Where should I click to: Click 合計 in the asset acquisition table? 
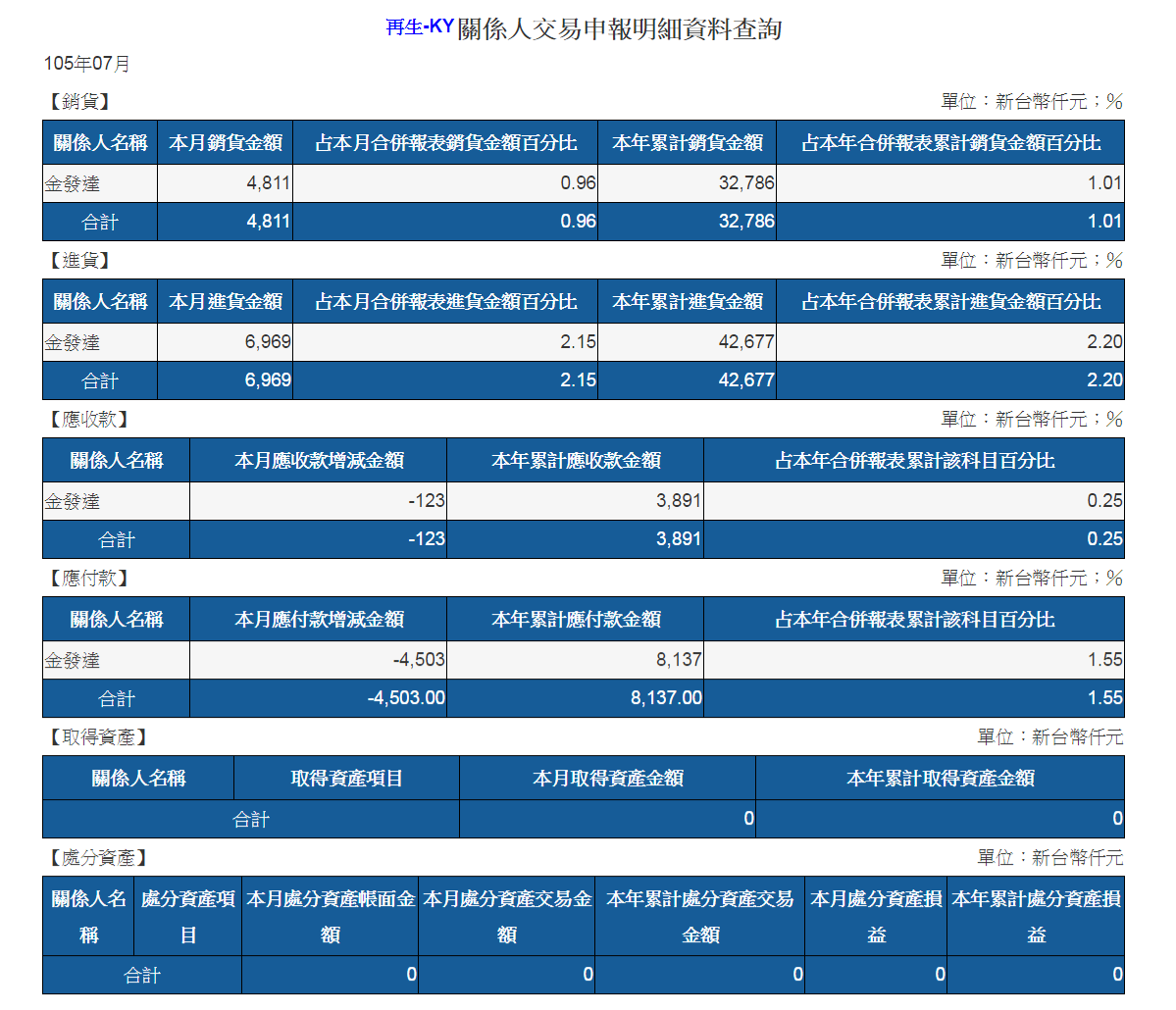coord(250,820)
